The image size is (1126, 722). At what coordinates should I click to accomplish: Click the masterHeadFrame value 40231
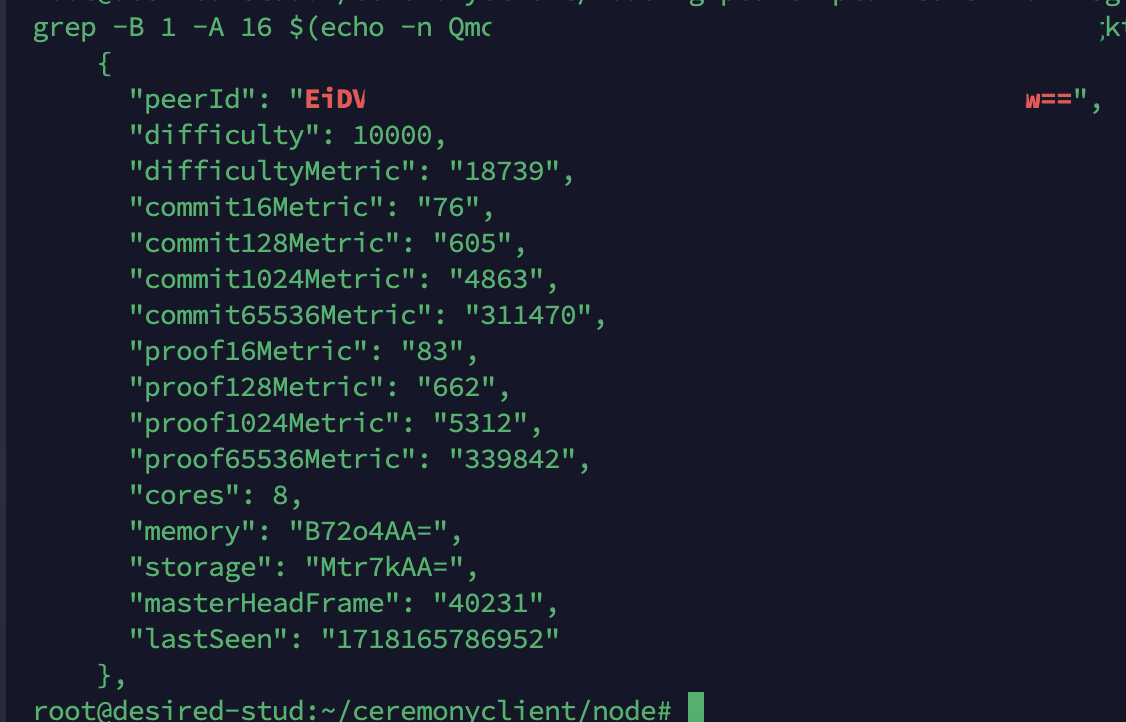tap(488, 603)
